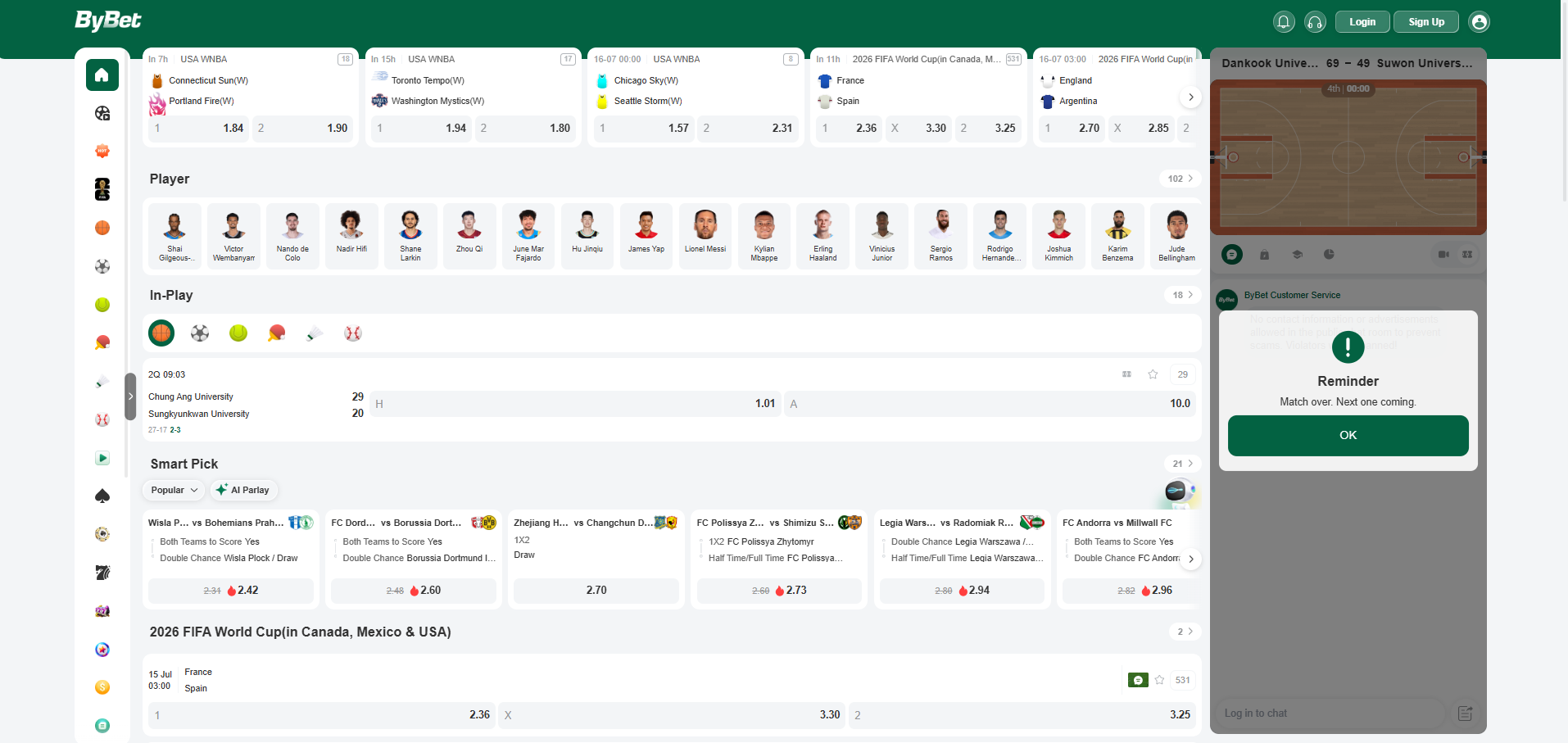
Task: Toggle the scoreboard icon on Chung Ang match
Action: coord(1126,374)
